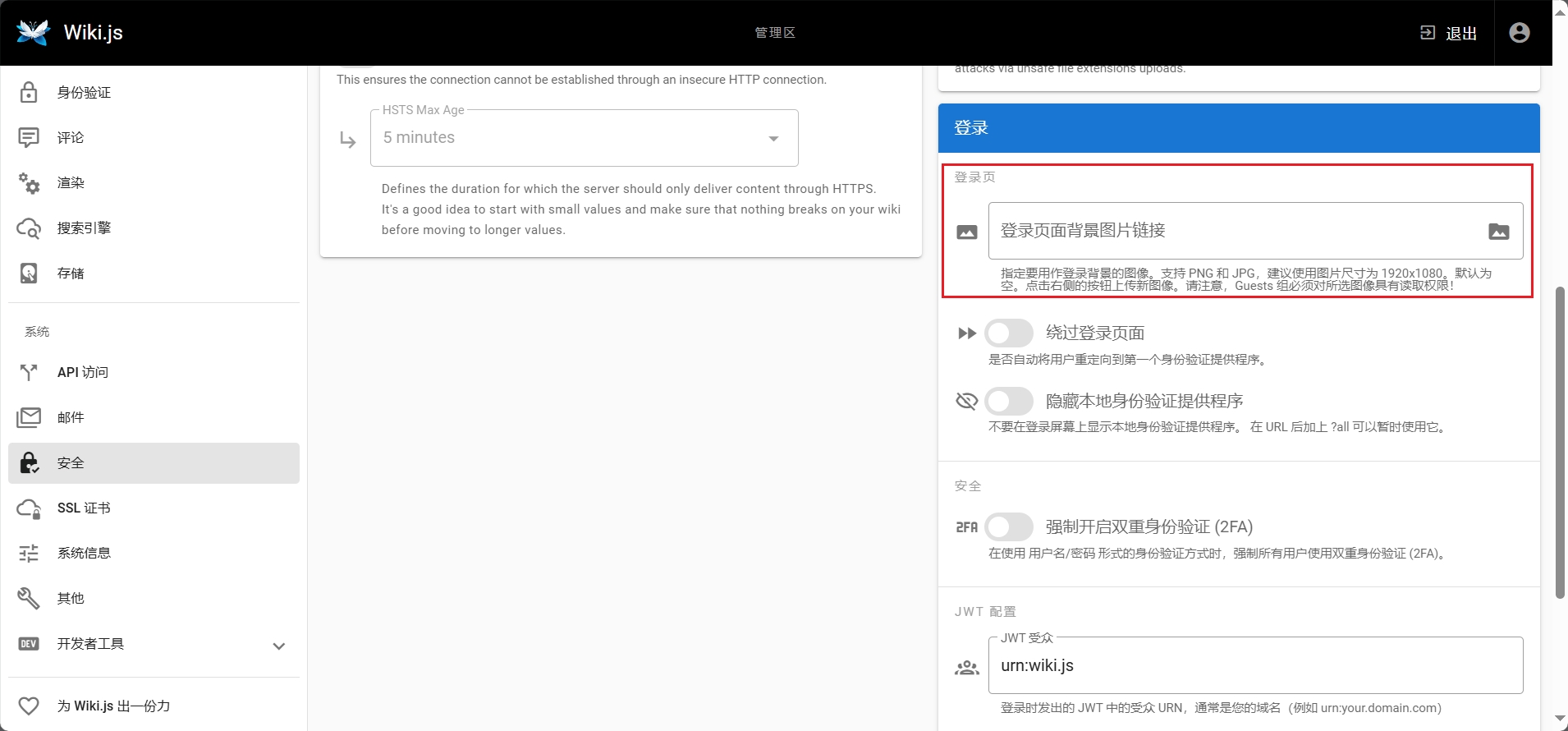1568x731 pixels.
Task: Click the scroll down arrow of page scrollbar
Action: tap(1560, 719)
